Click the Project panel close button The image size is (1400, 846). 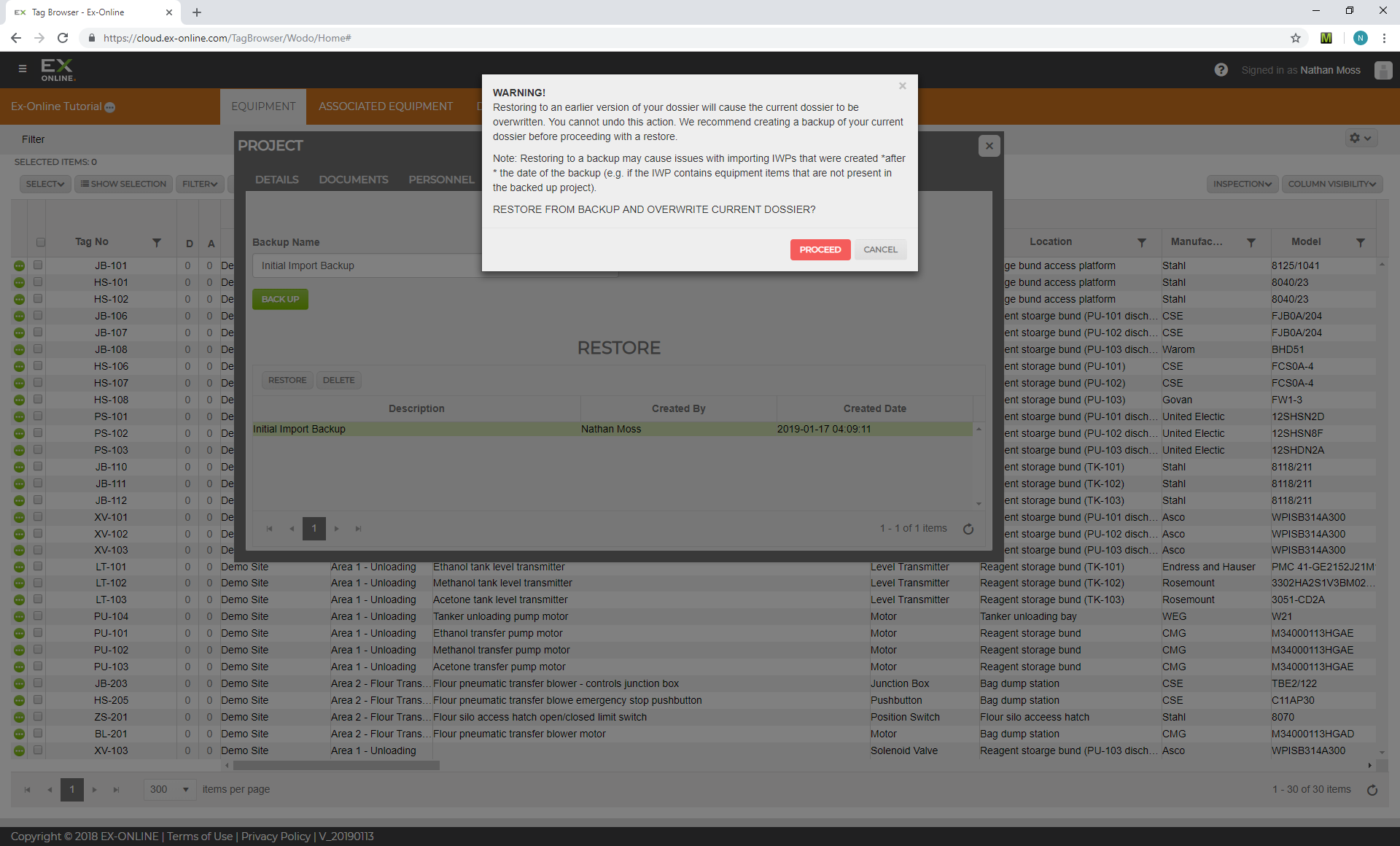(x=989, y=146)
